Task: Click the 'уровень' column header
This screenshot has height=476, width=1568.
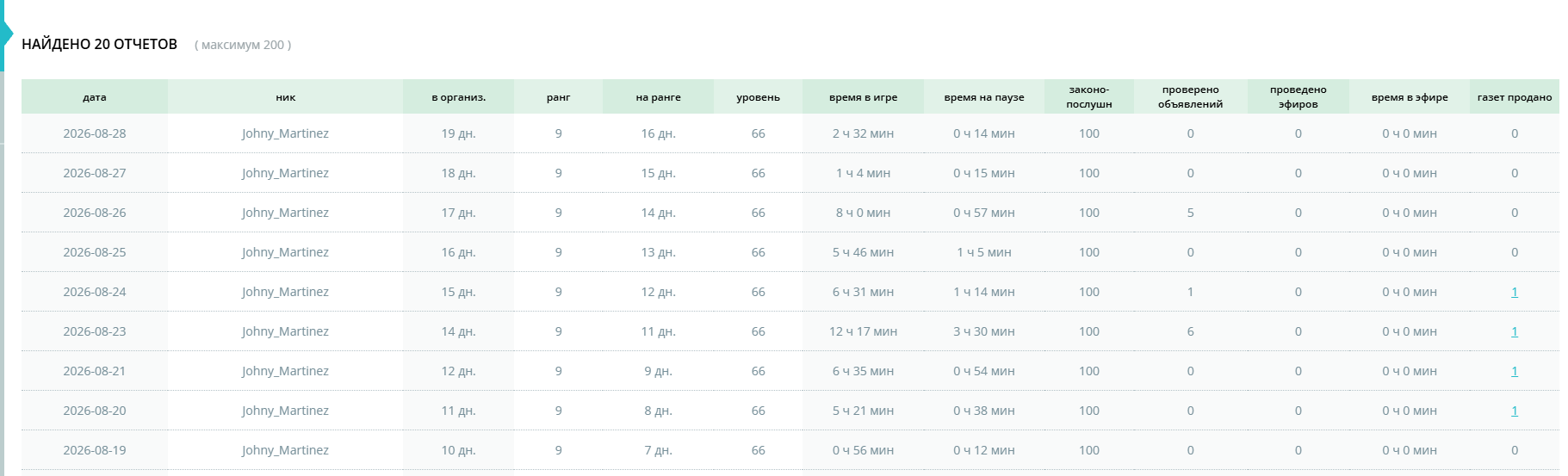Action: click(x=759, y=97)
